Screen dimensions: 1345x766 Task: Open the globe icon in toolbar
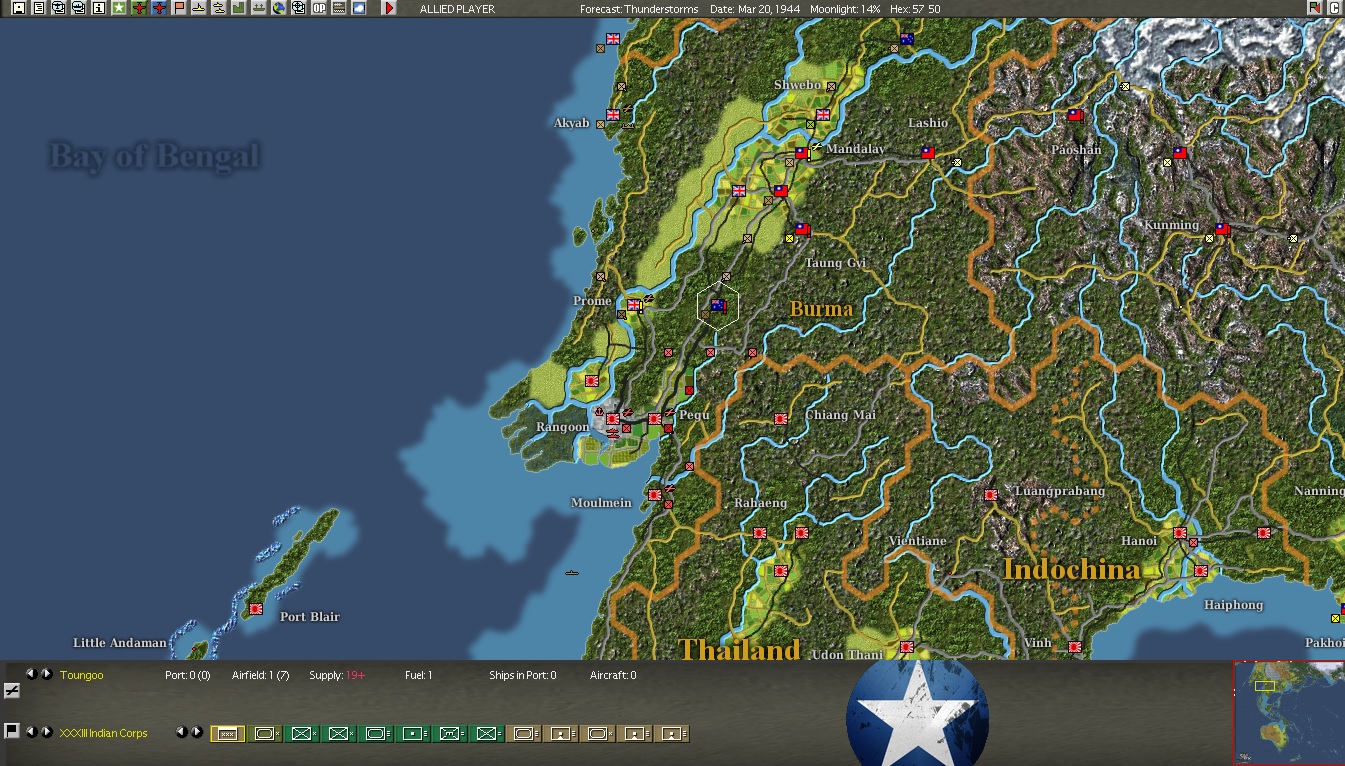tap(279, 8)
